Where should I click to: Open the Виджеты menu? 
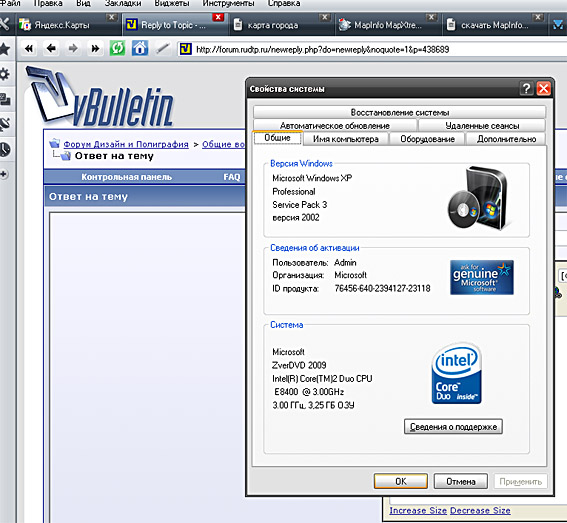(x=172, y=4)
